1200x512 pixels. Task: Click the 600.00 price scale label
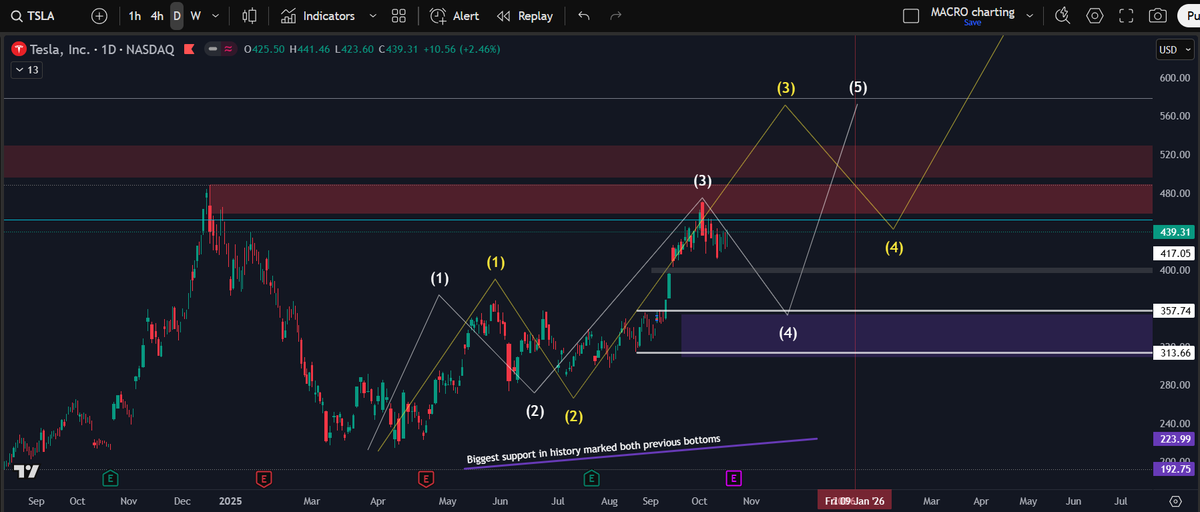(x=1174, y=78)
